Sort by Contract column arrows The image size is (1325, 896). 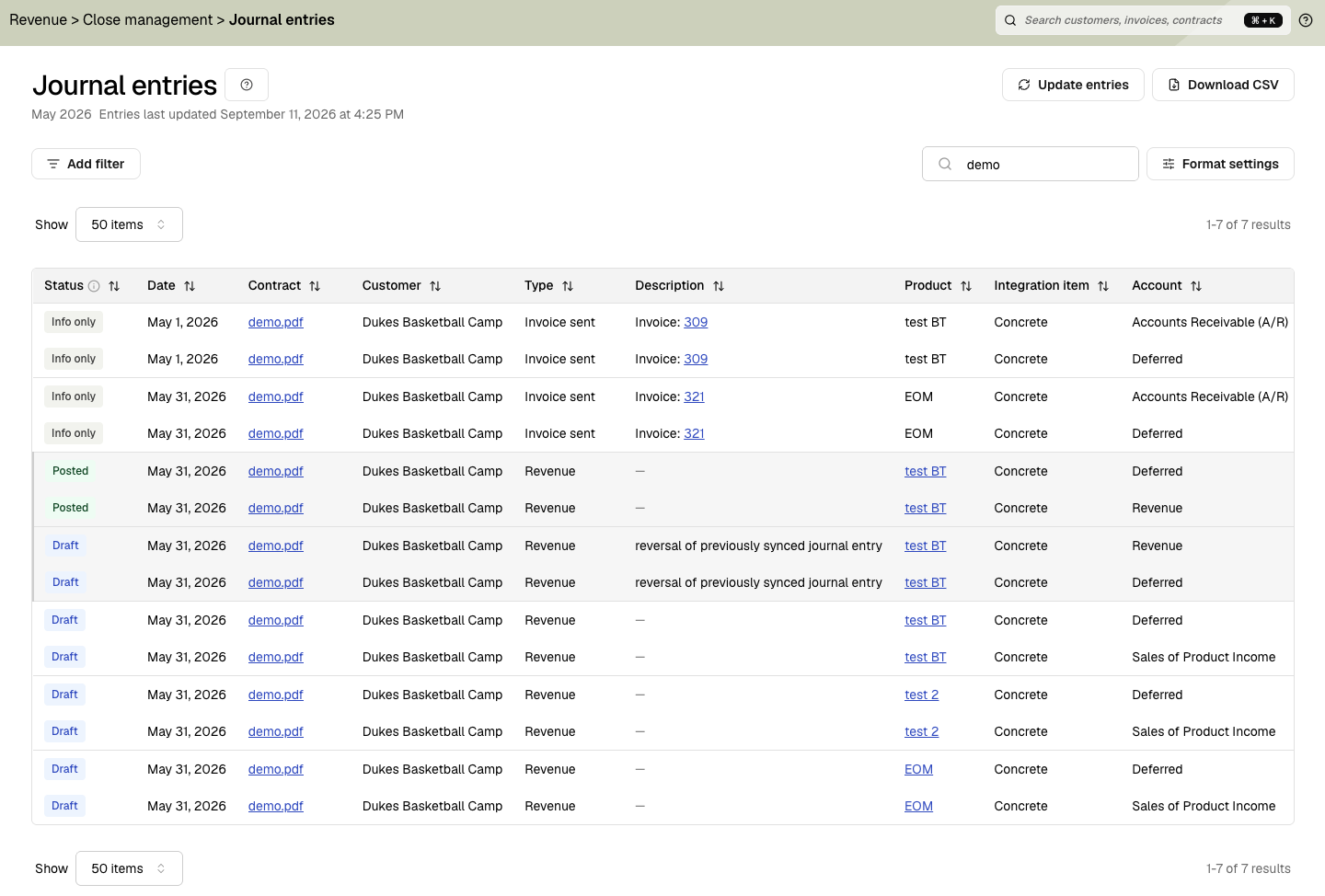[315, 286]
